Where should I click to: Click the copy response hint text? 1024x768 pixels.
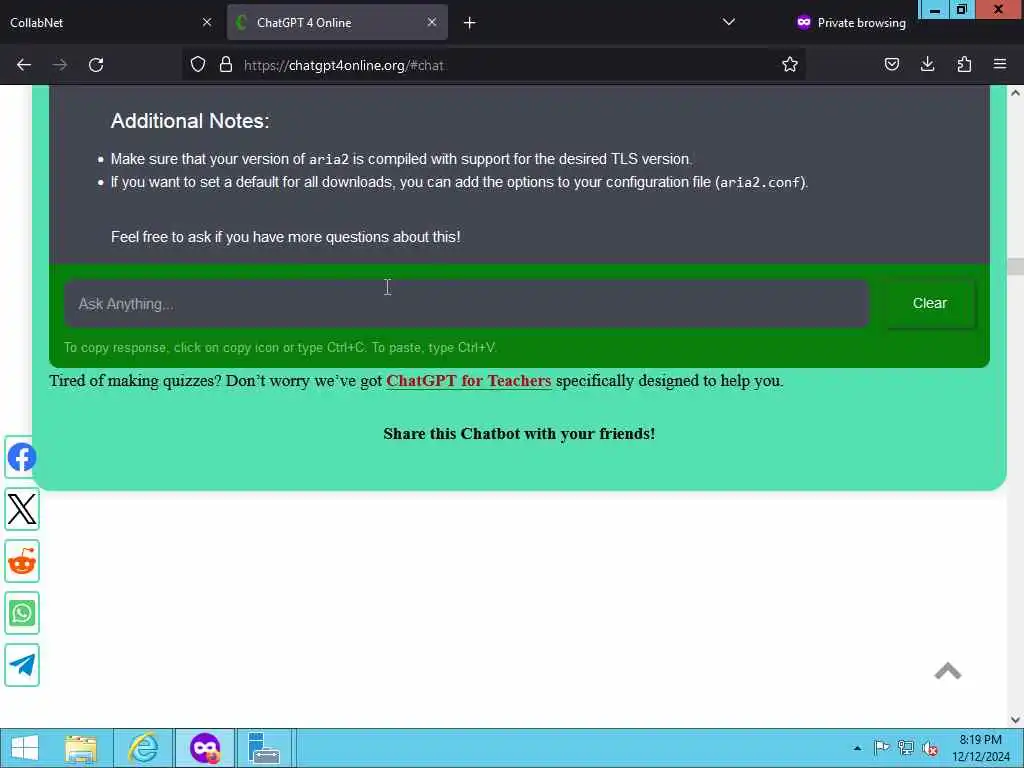(281, 347)
